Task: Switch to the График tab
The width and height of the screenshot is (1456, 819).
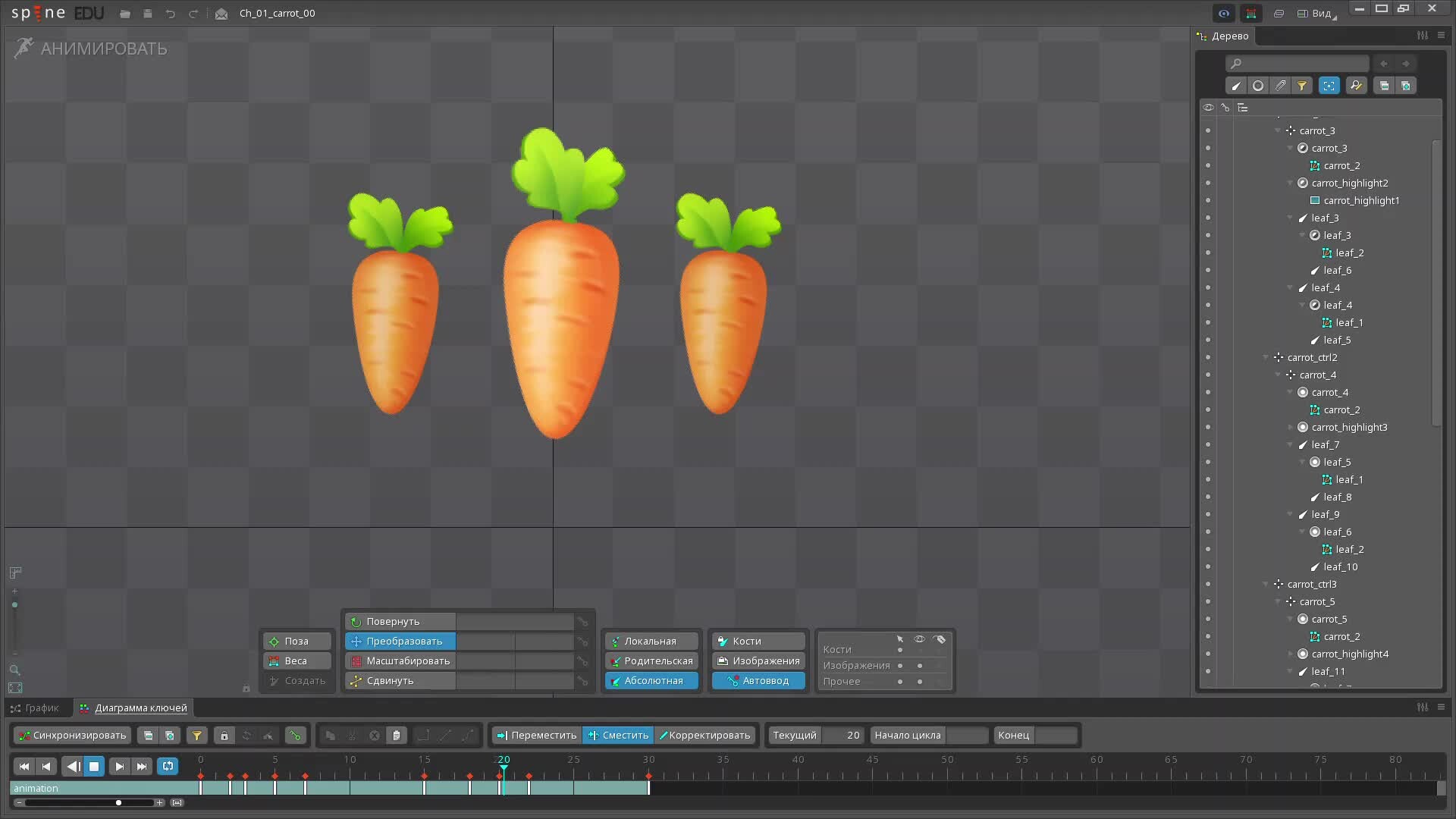Action: pos(37,708)
